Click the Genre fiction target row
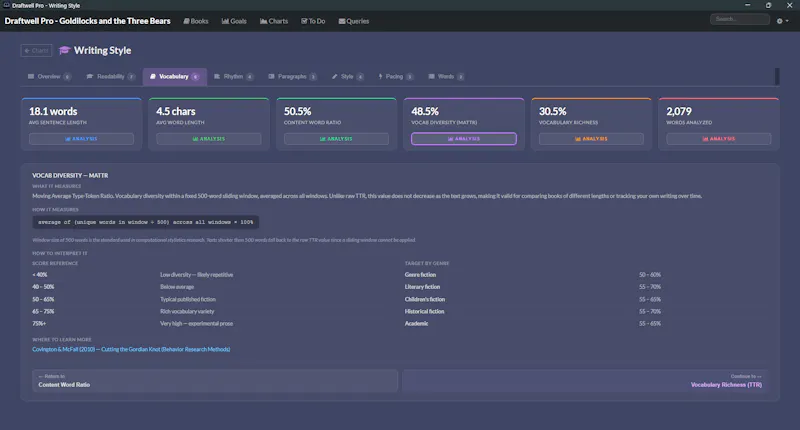The width and height of the screenshot is (800, 430). pos(586,275)
